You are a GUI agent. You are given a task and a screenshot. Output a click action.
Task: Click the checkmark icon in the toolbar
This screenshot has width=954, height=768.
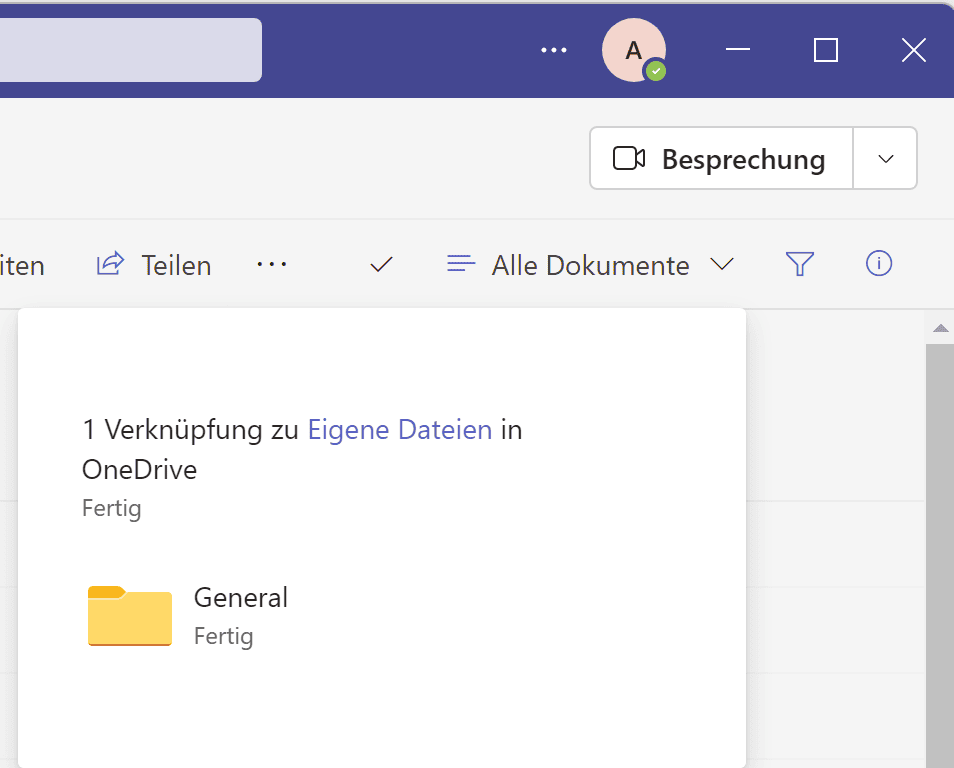point(381,265)
